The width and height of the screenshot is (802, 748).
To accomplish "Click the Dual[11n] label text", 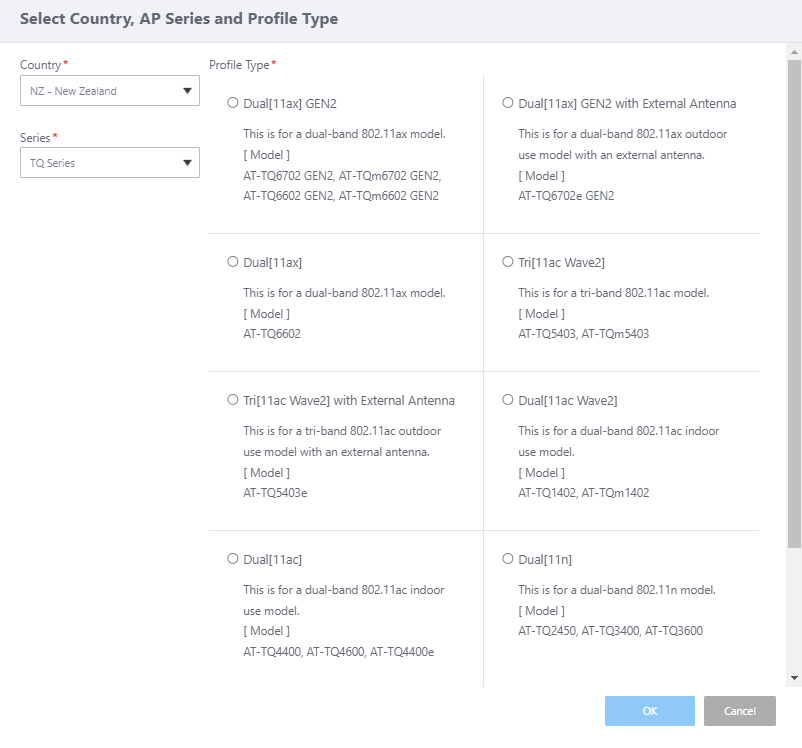I will pos(545,559).
